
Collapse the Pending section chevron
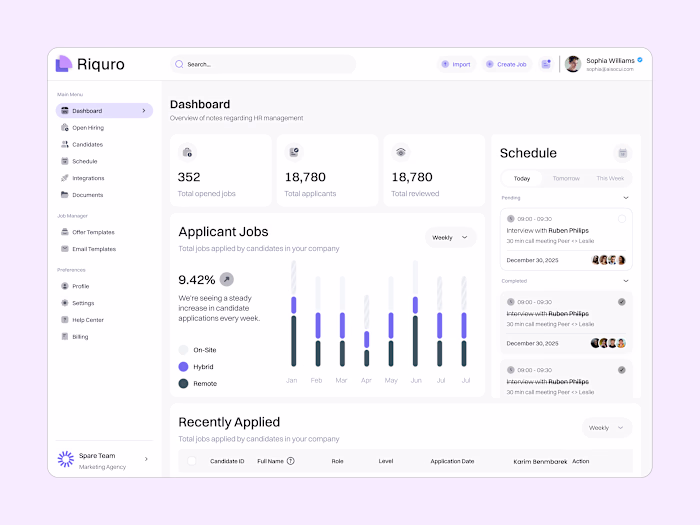626,198
